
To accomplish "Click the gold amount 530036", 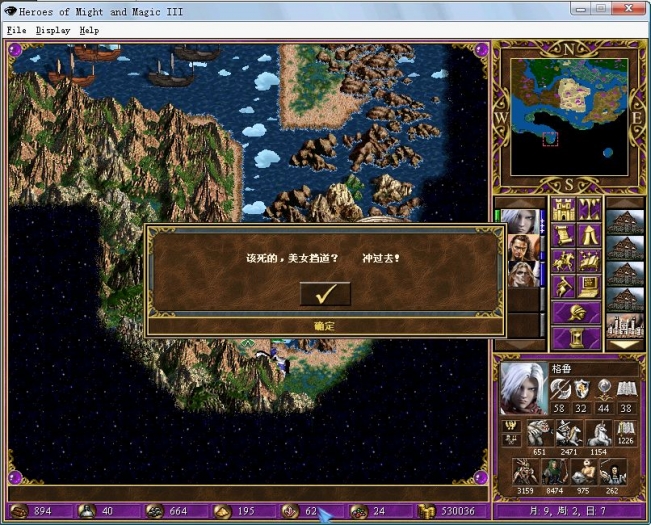I will click(458, 511).
